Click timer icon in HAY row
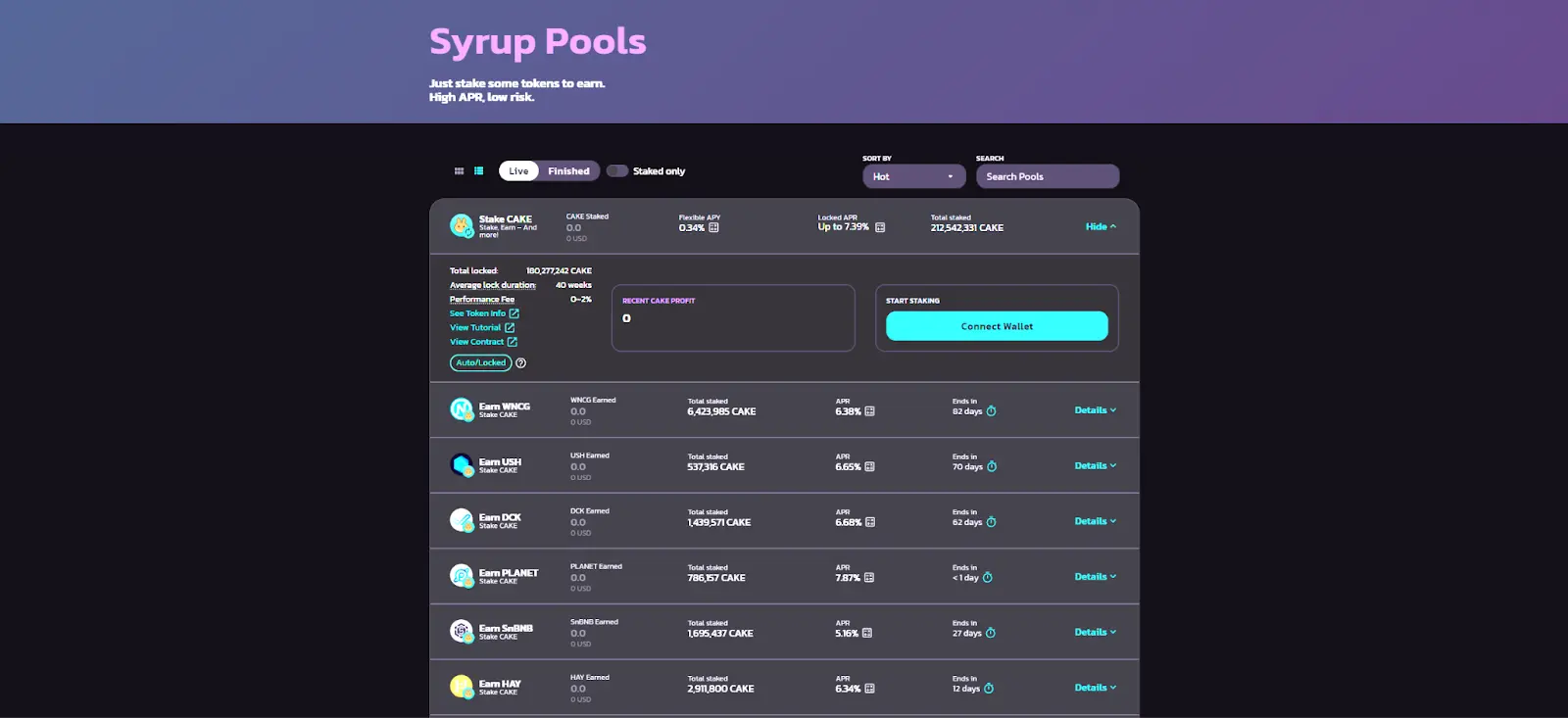 [x=988, y=689]
